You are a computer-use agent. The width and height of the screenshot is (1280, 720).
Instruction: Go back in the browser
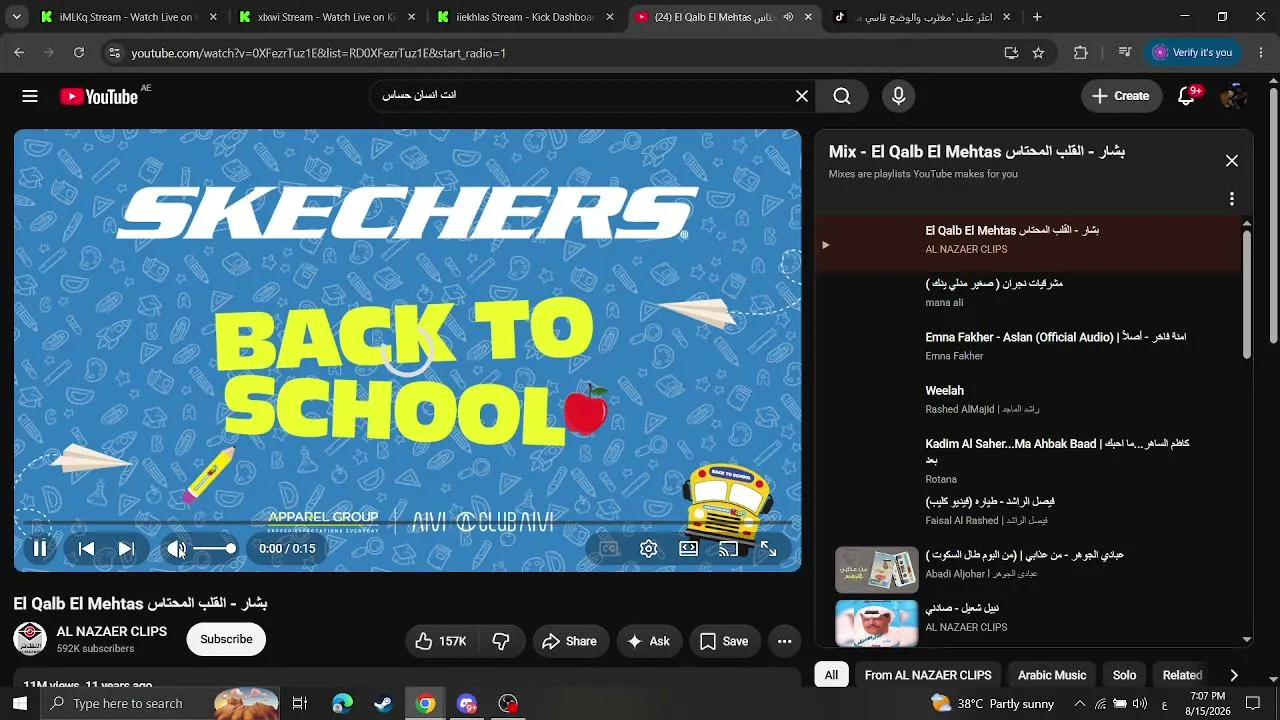point(19,53)
